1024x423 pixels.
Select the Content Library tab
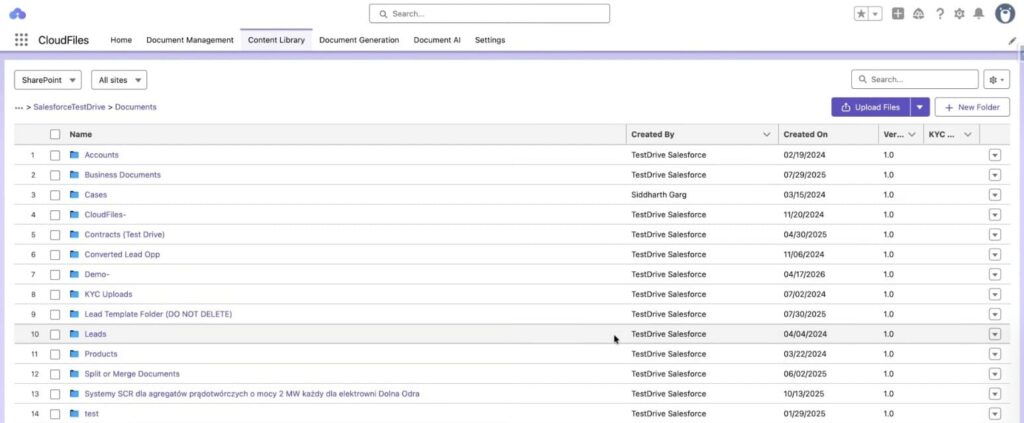(276, 40)
